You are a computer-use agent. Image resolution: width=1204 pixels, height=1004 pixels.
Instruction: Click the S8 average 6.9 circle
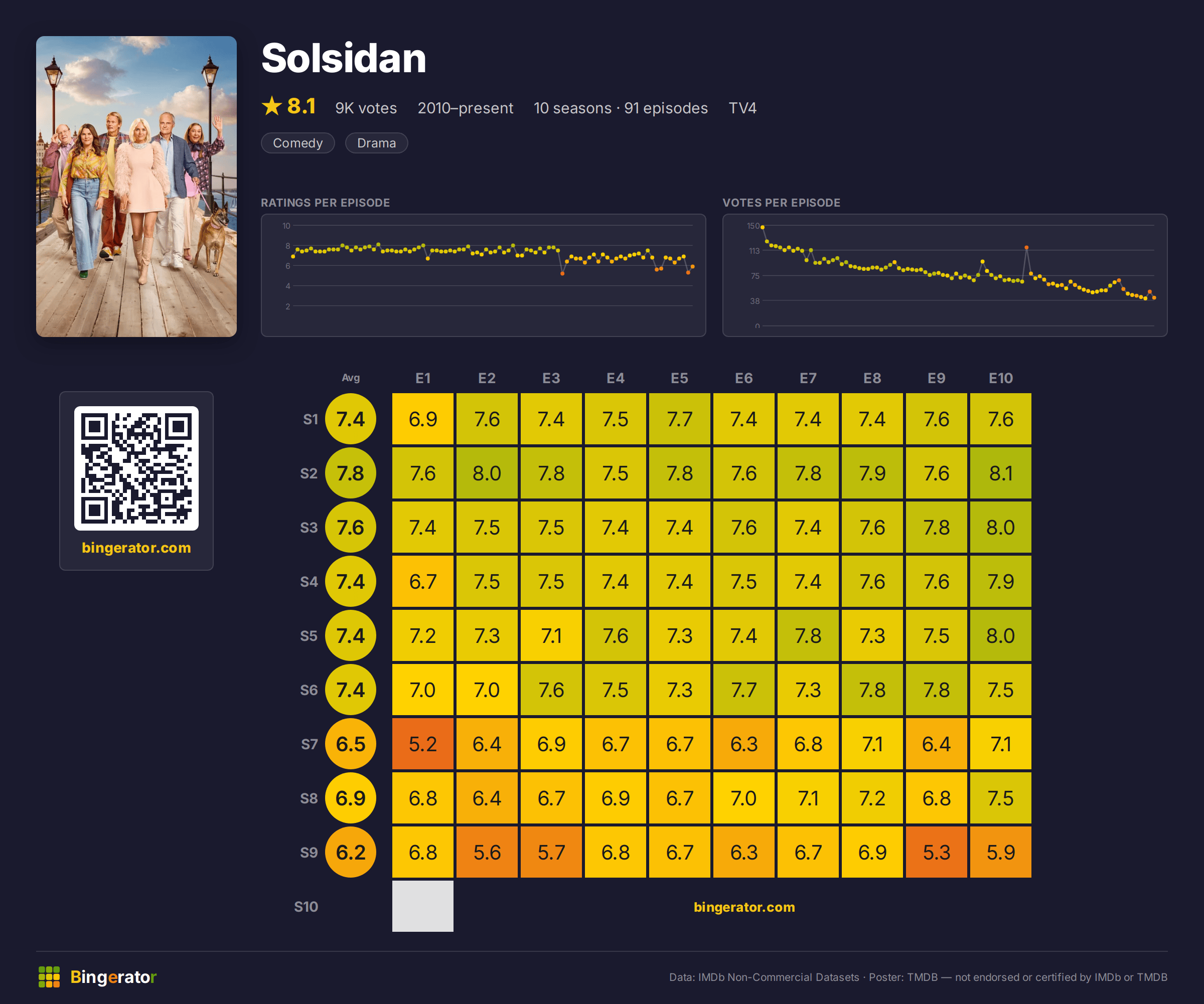click(350, 798)
